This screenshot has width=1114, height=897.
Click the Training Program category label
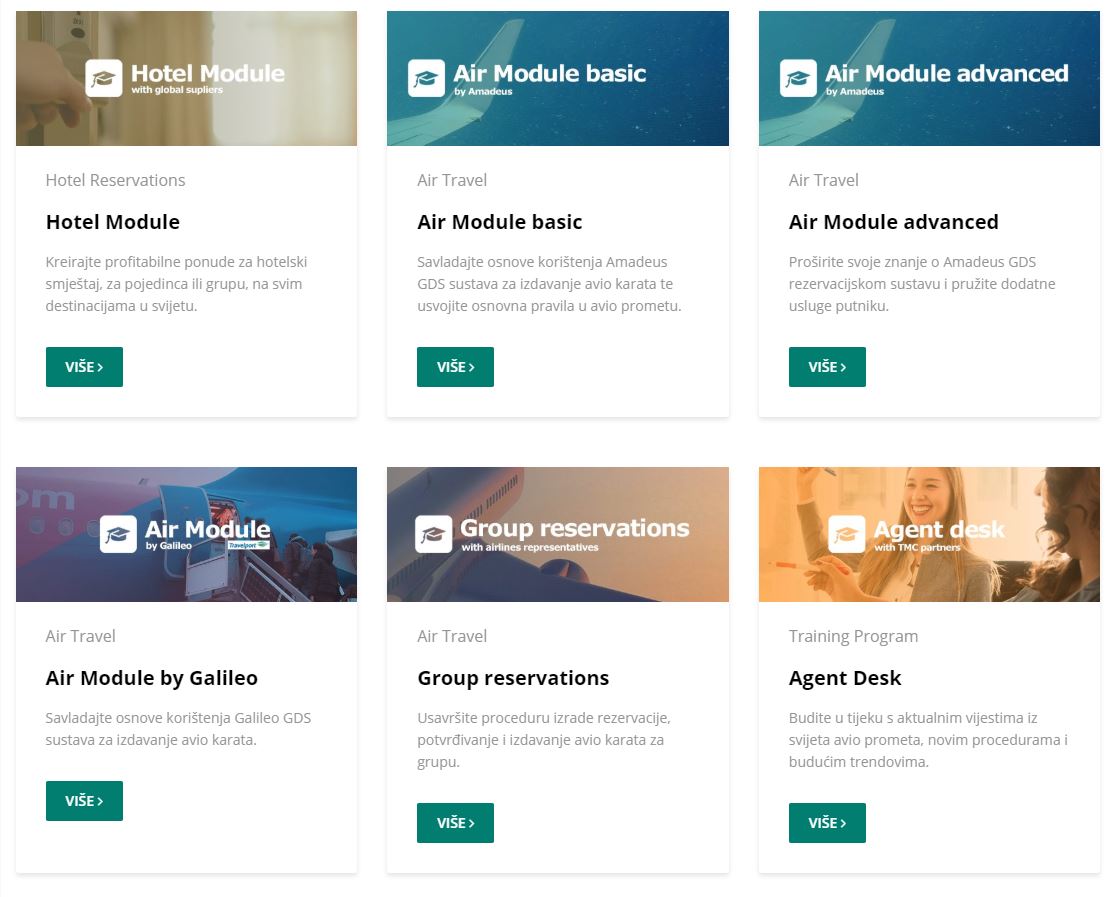(853, 636)
